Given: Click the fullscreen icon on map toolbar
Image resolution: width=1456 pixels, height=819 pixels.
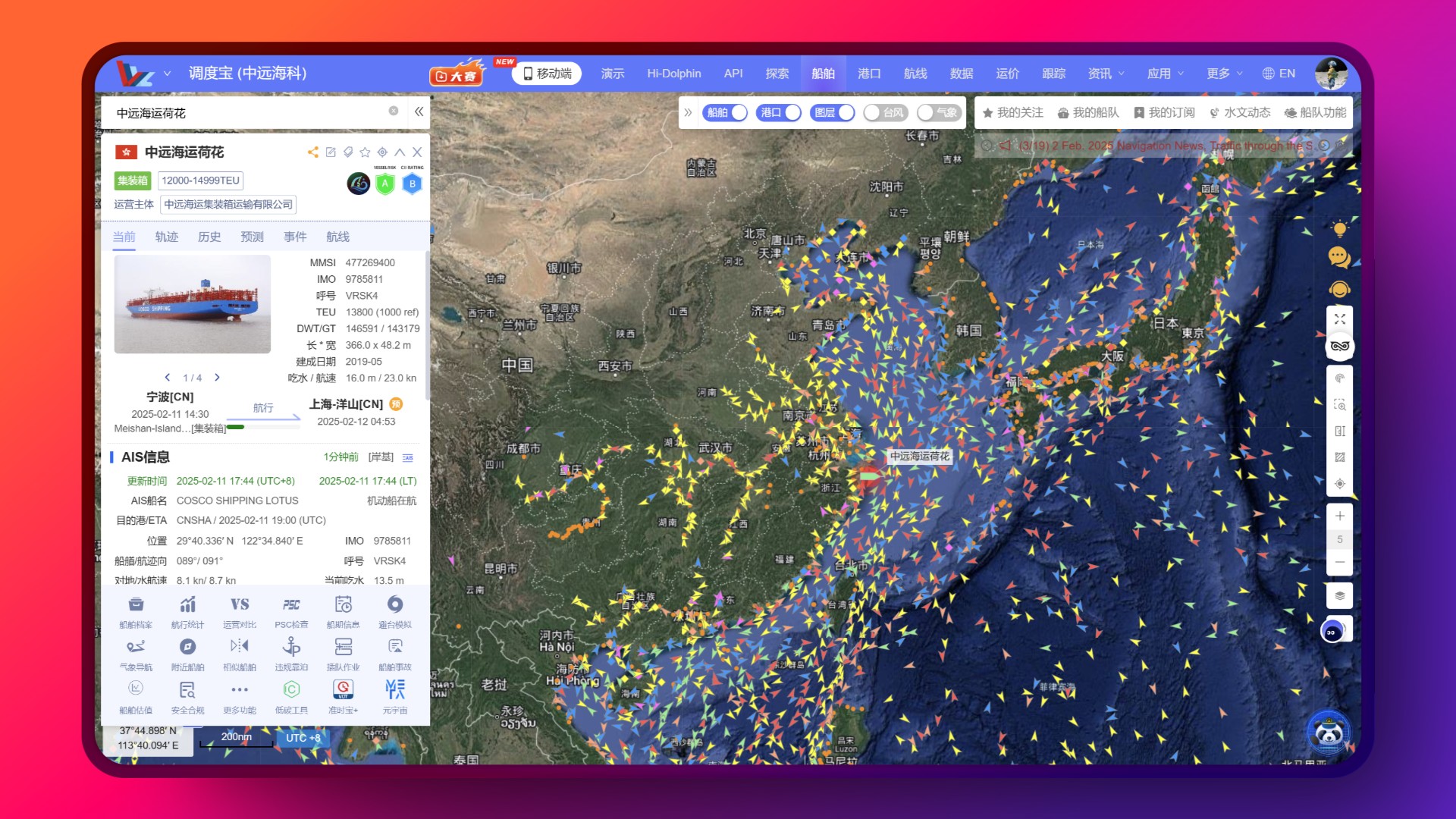Looking at the screenshot, I should click(1340, 319).
